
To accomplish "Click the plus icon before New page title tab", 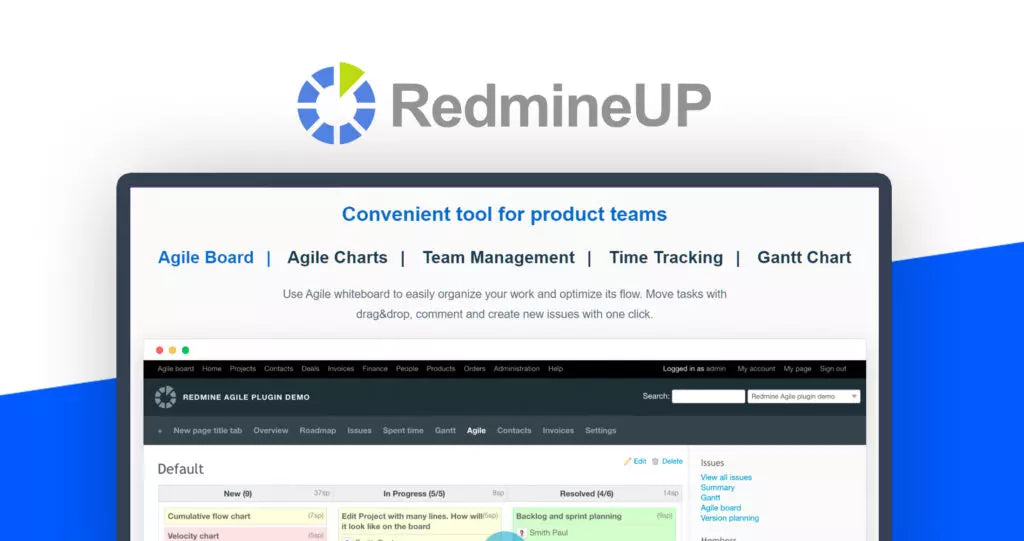I will pyautogui.click(x=160, y=431).
